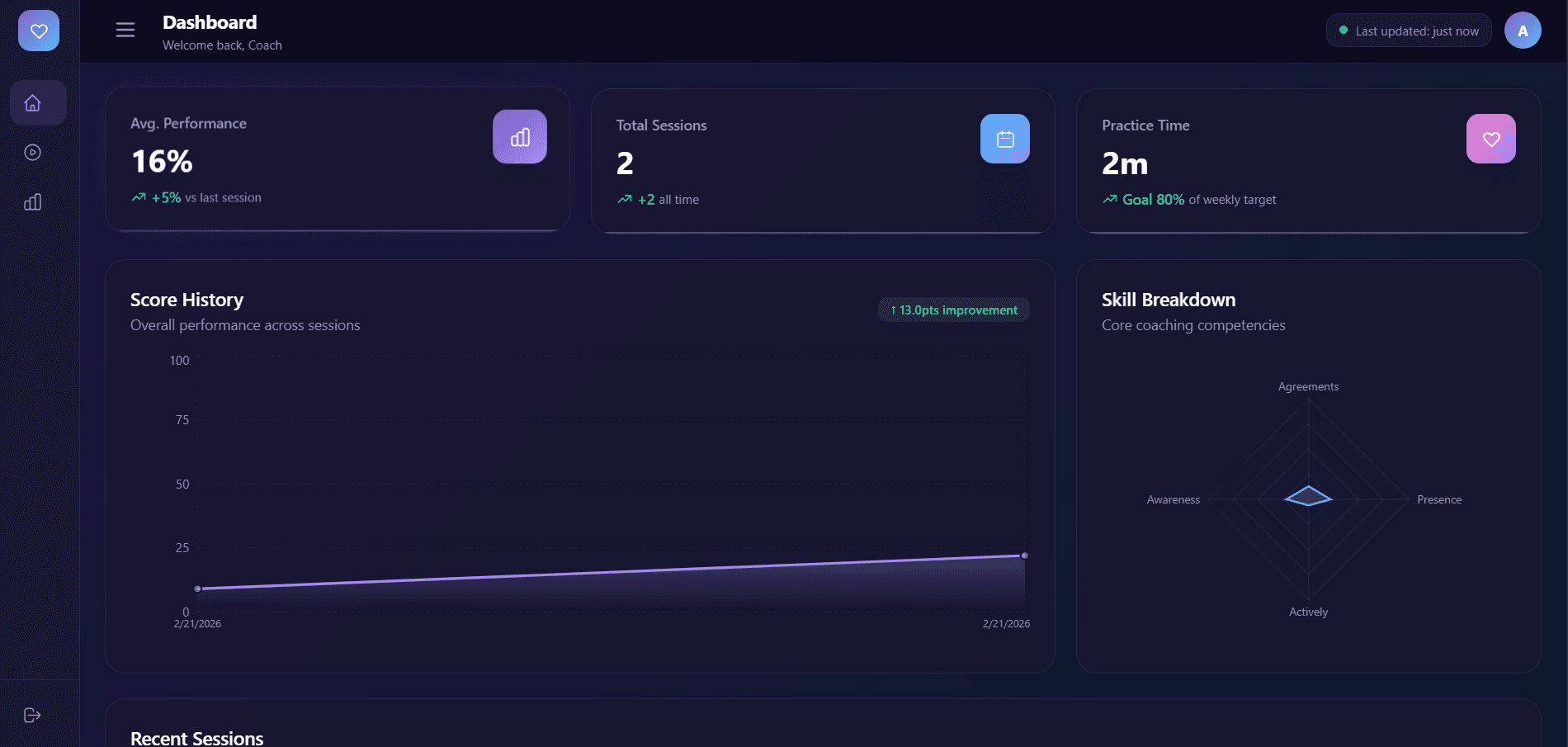The height and width of the screenshot is (747, 1568).
Task: Click the Practice Time card label
Action: click(x=1145, y=125)
